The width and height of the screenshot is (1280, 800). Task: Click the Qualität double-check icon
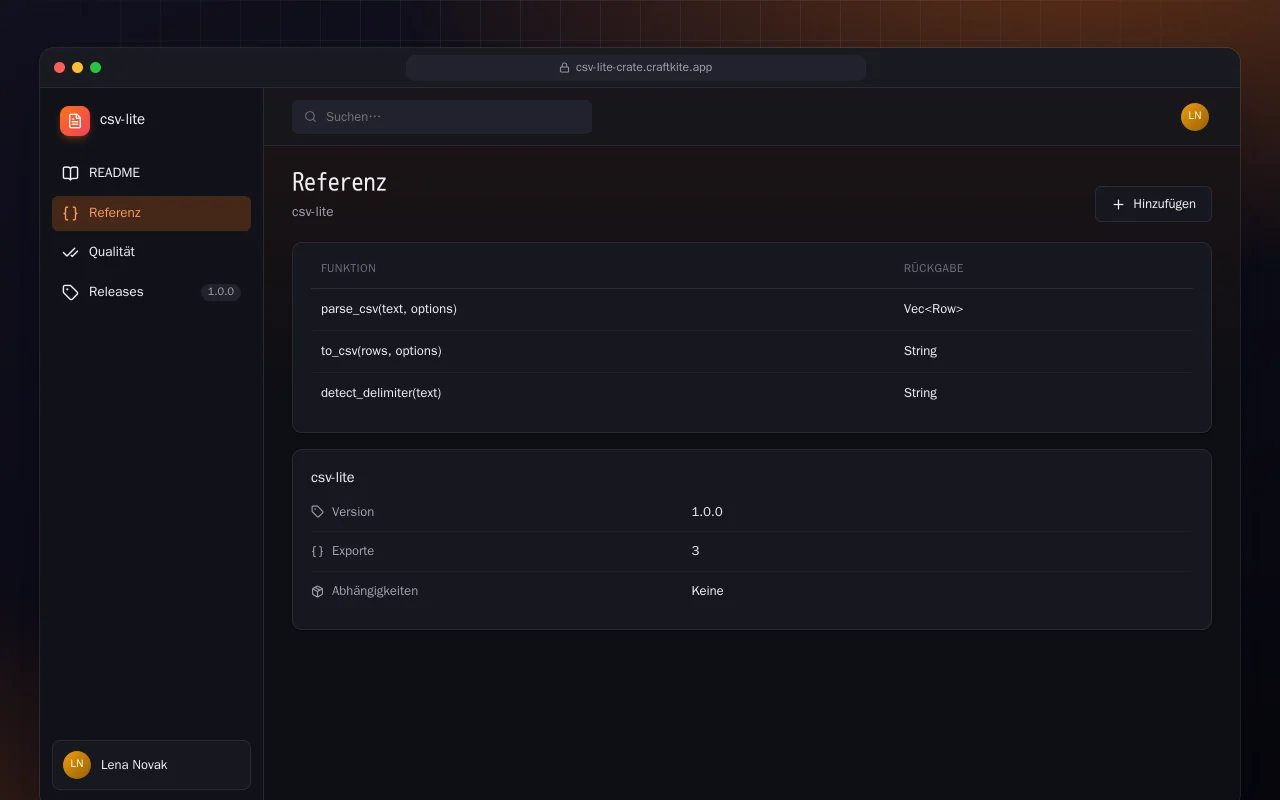coord(70,252)
